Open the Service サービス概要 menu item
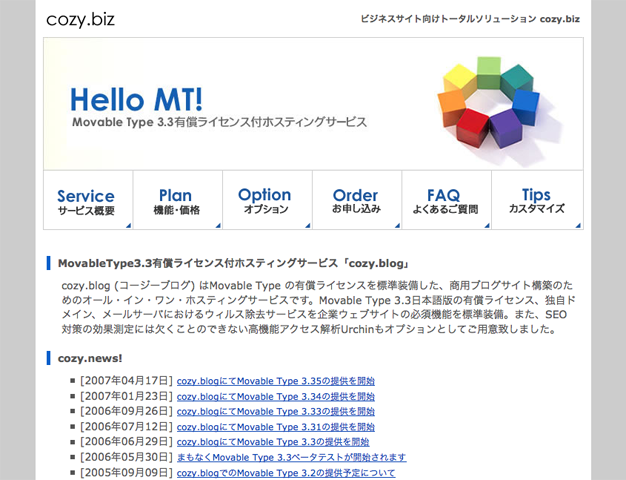 [88, 200]
